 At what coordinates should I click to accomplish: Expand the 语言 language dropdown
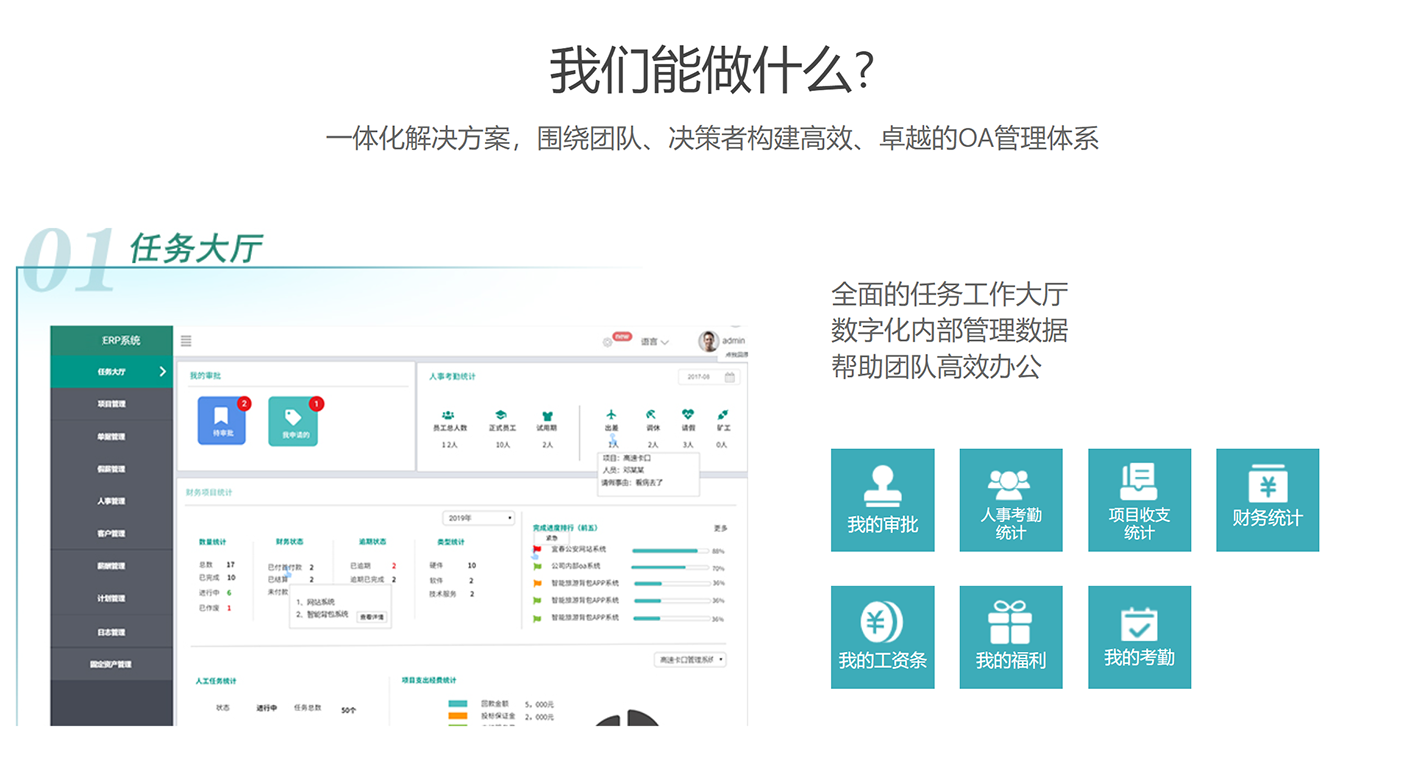pos(655,342)
